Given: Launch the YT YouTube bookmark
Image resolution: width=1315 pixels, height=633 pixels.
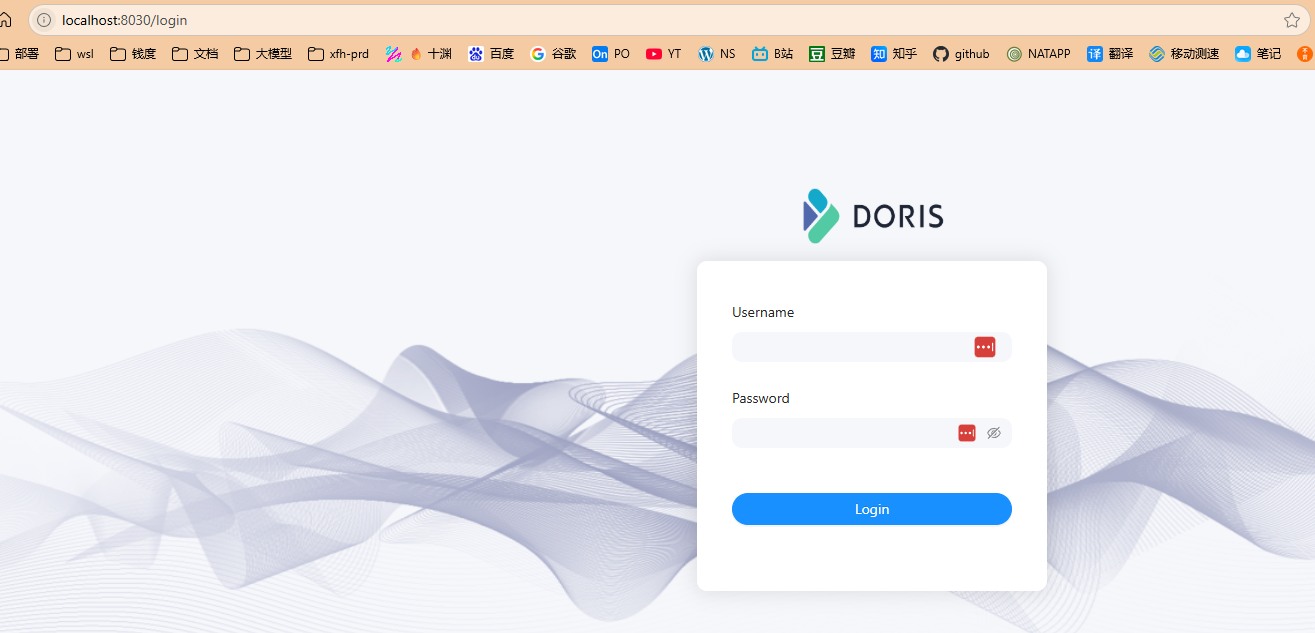Looking at the screenshot, I should click(664, 54).
